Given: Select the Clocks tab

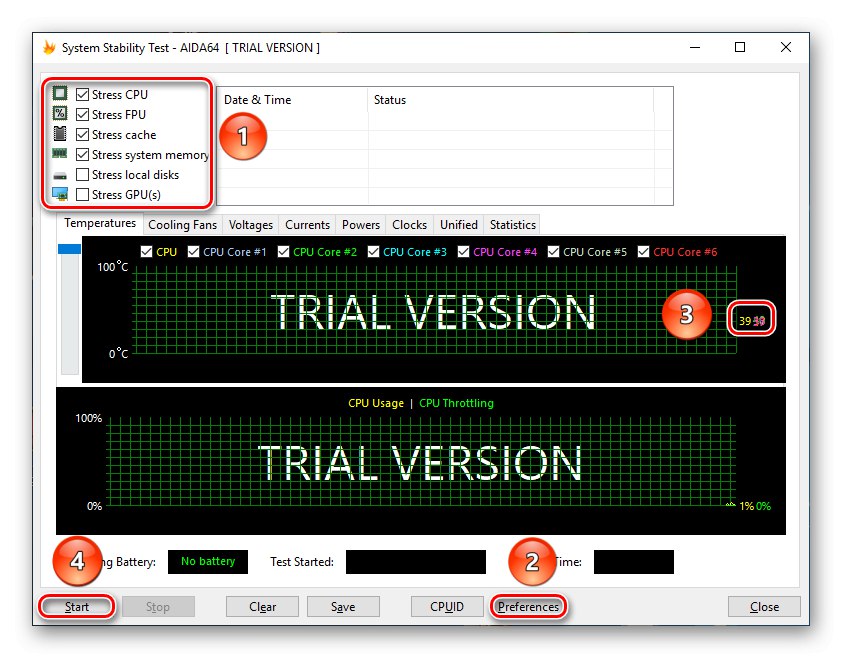Looking at the screenshot, I should (409, 225).
